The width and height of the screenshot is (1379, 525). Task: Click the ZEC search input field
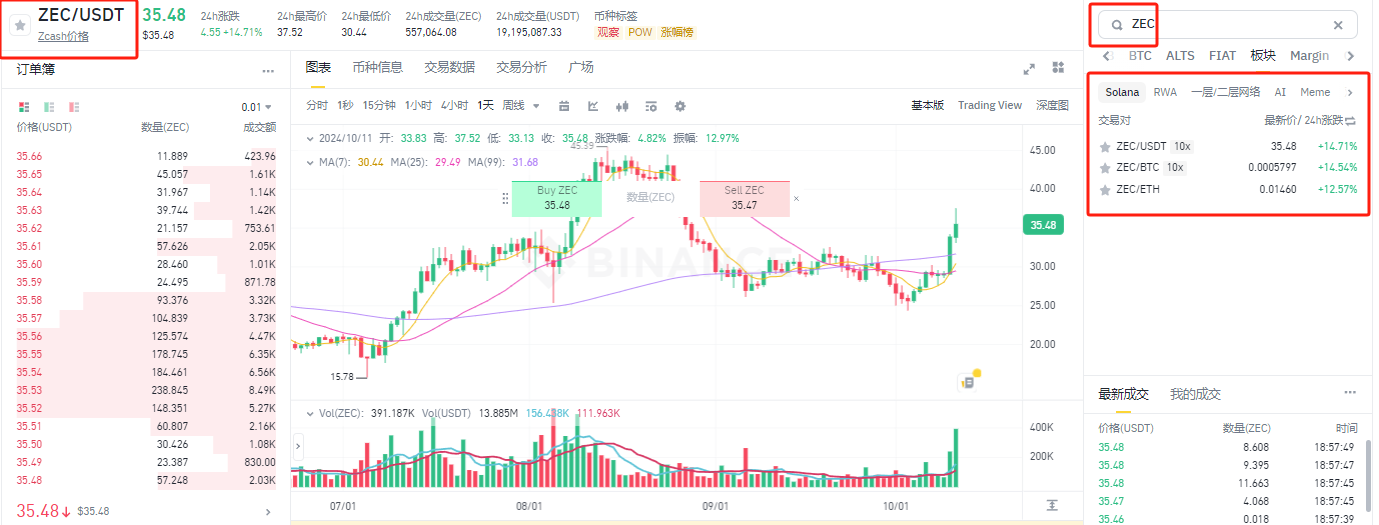(1228, 25)
